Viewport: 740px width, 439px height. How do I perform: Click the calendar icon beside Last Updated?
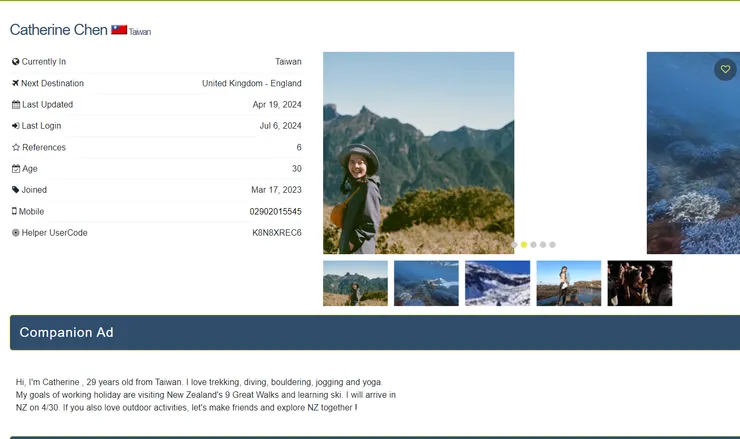pos(16,104)
